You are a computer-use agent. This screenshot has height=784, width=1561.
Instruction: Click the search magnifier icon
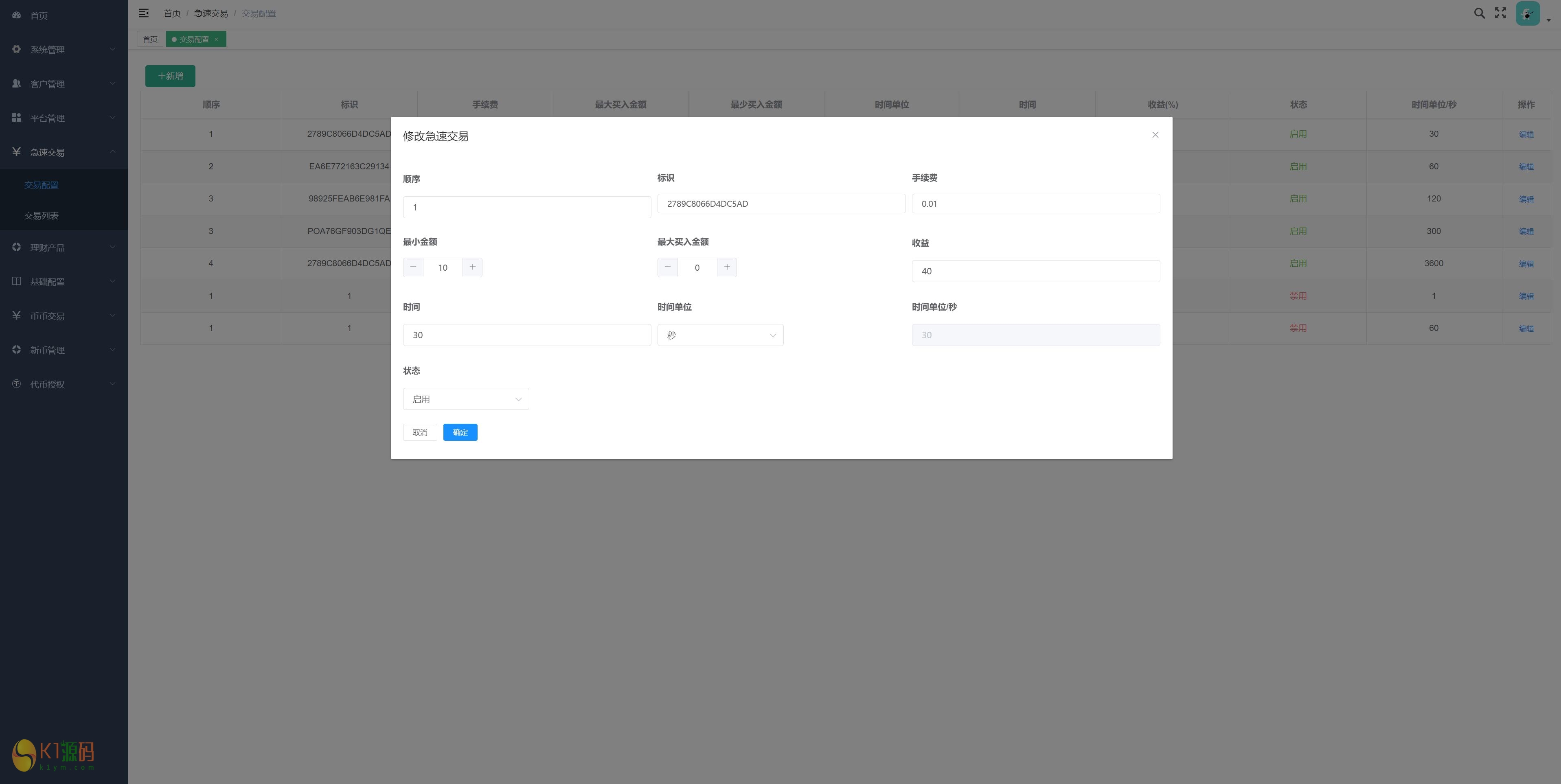tap(1479, 13)
